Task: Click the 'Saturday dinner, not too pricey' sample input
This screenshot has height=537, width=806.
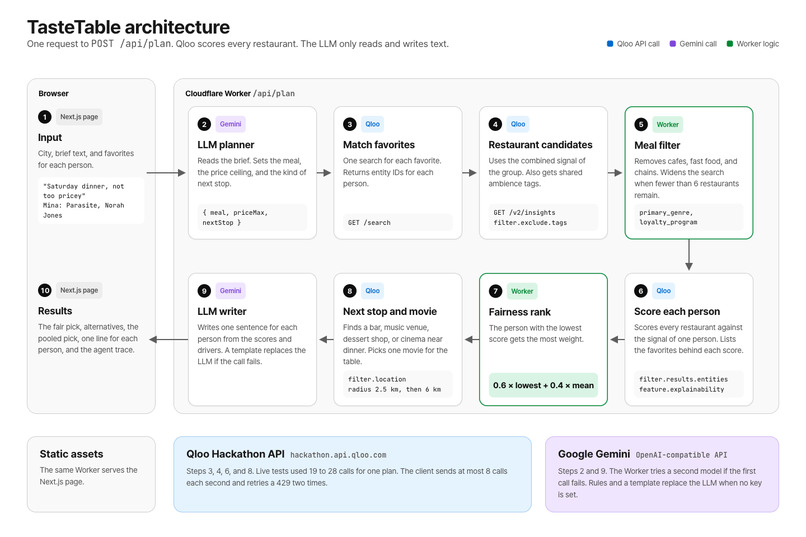Action: pos(91,200)
